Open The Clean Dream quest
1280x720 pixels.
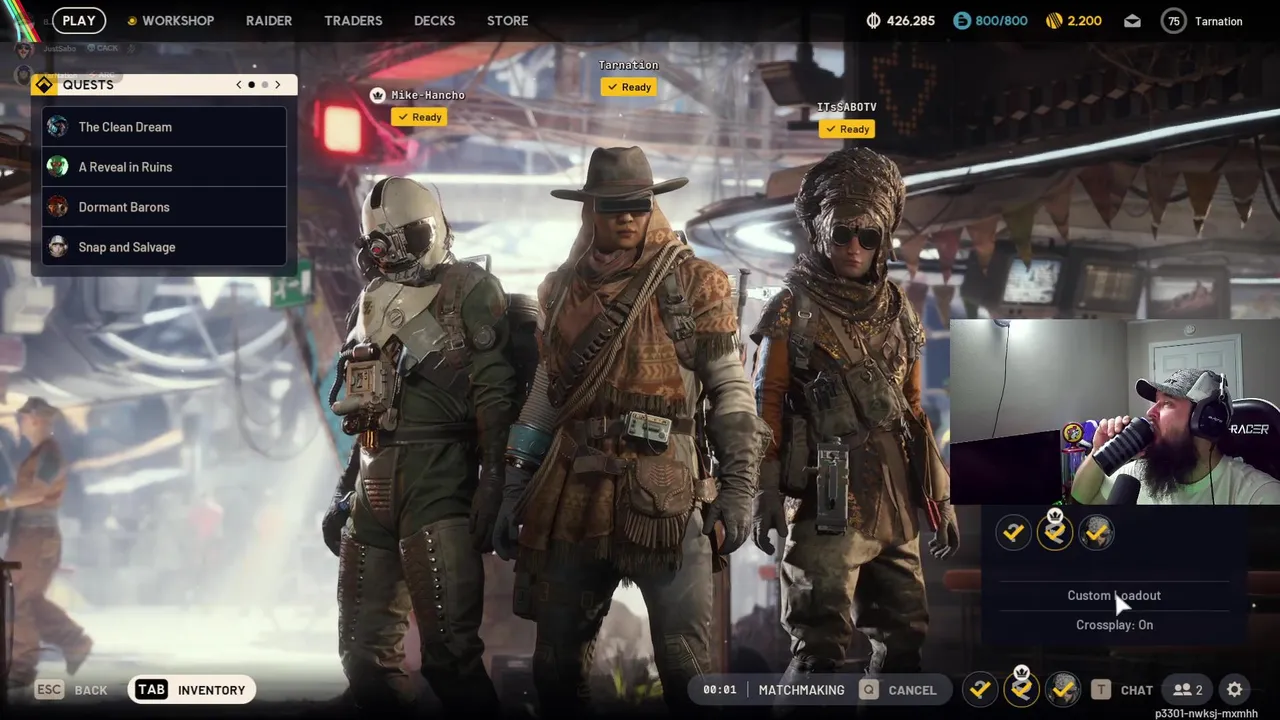164,127
